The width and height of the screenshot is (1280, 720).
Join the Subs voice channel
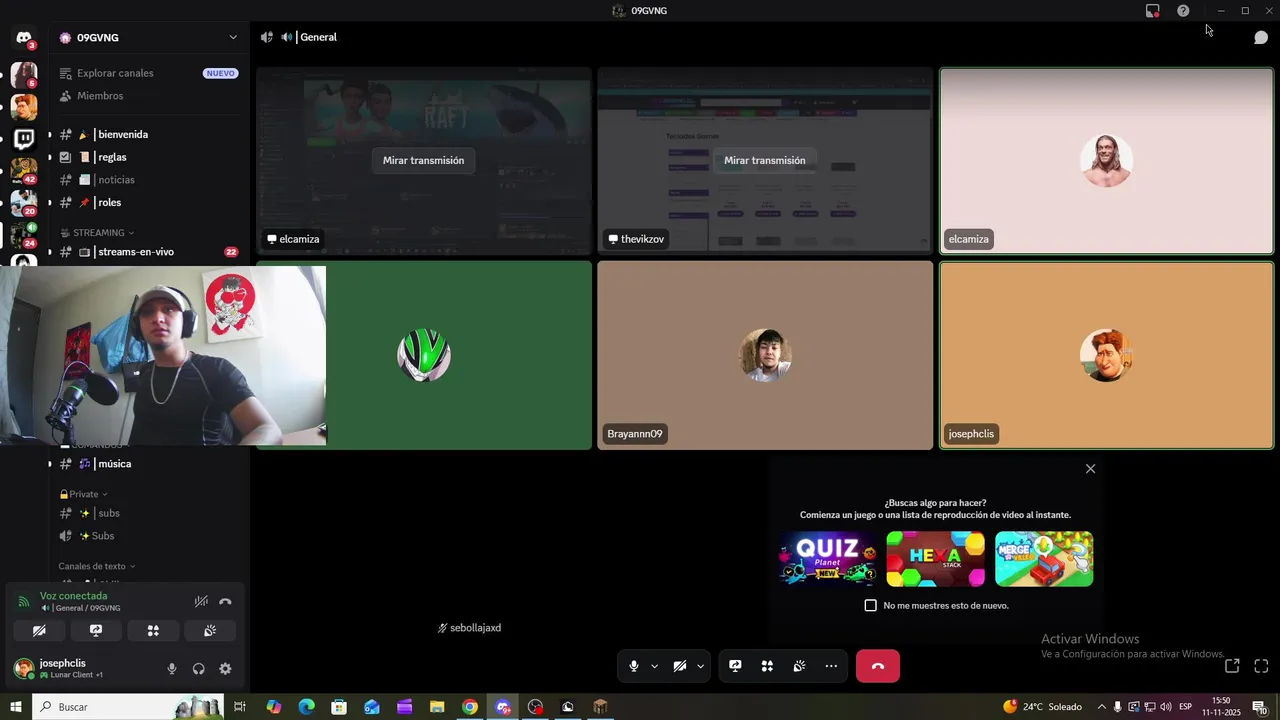(x=148, y=536)
